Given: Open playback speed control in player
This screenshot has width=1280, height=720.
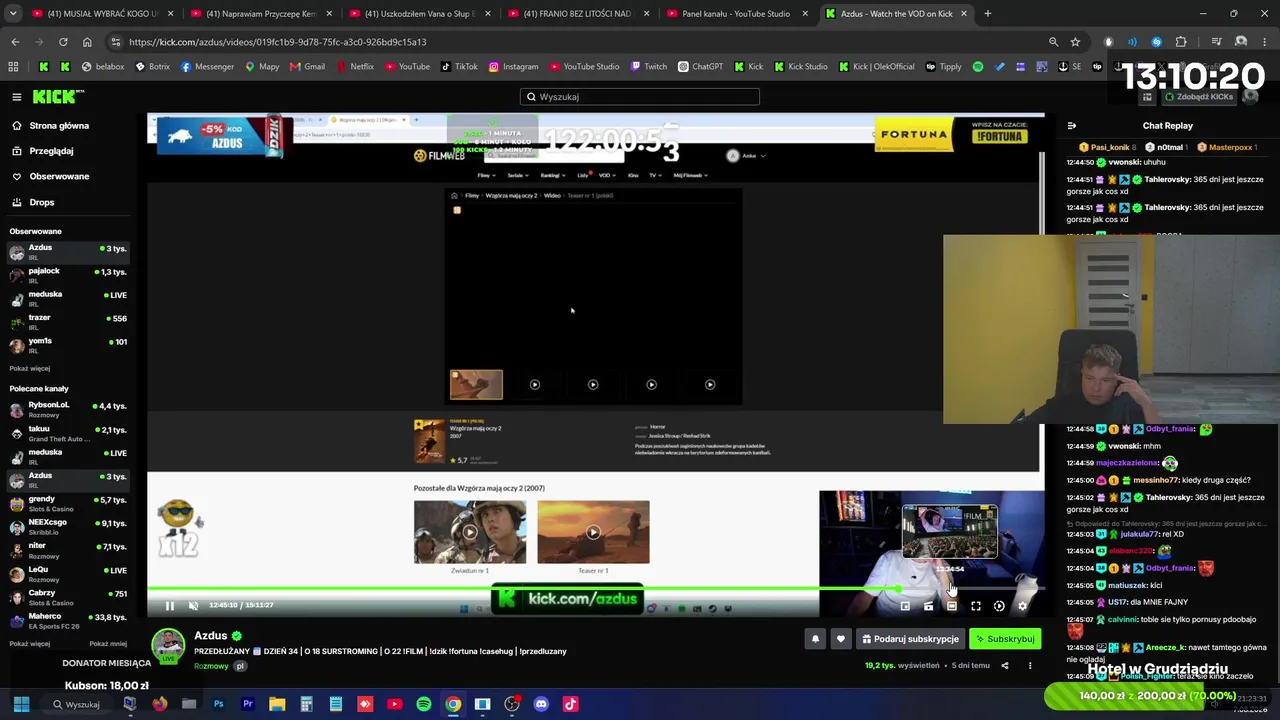Looking at the screenshot, I should (999, 606).
